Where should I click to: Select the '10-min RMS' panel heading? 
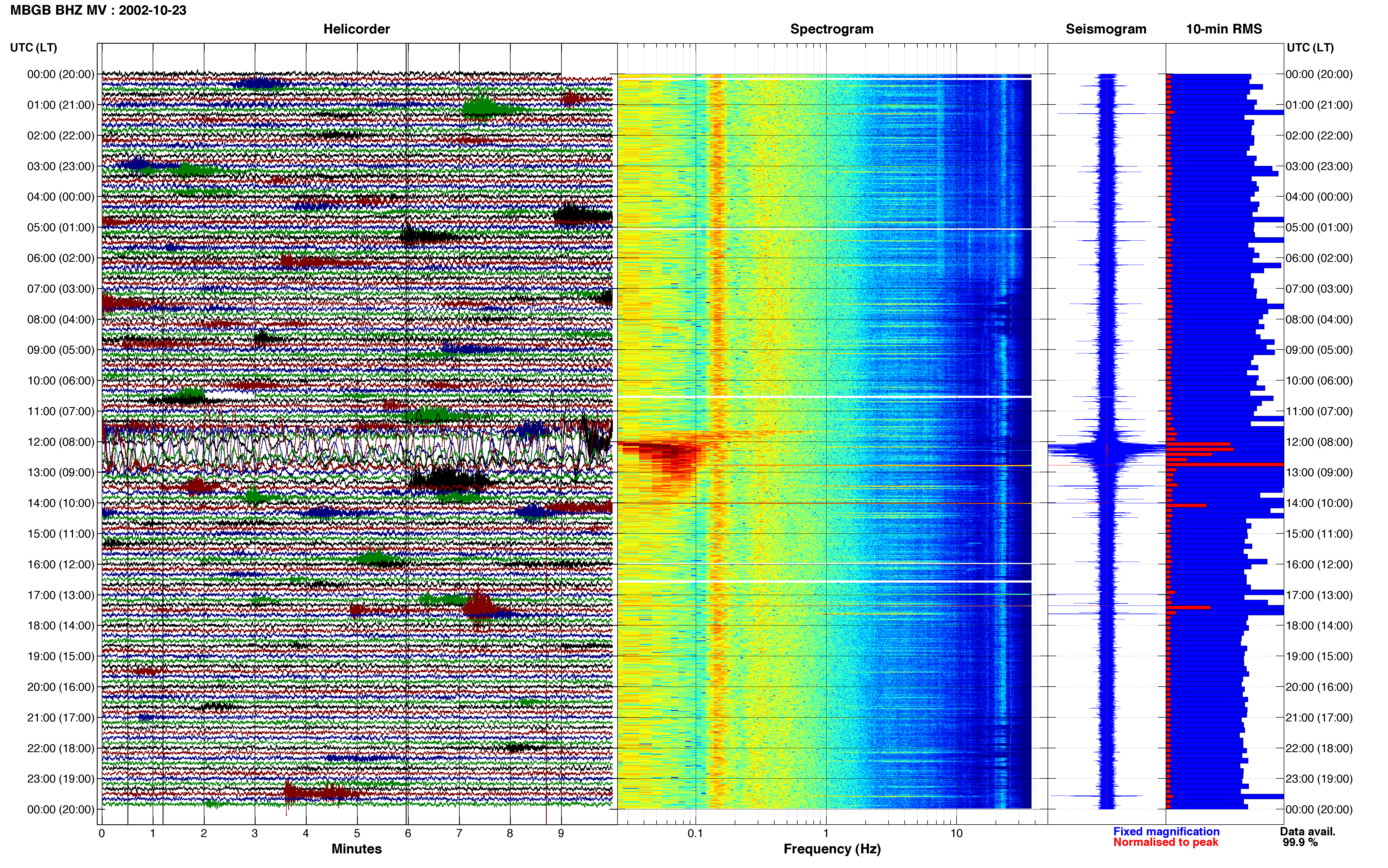tap(1224, 29)
